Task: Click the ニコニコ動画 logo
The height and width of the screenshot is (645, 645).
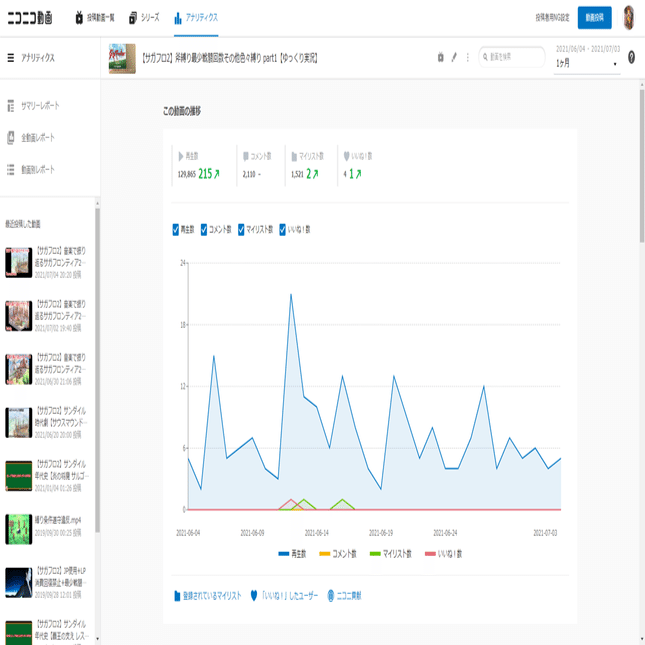Action: point(30,18)
